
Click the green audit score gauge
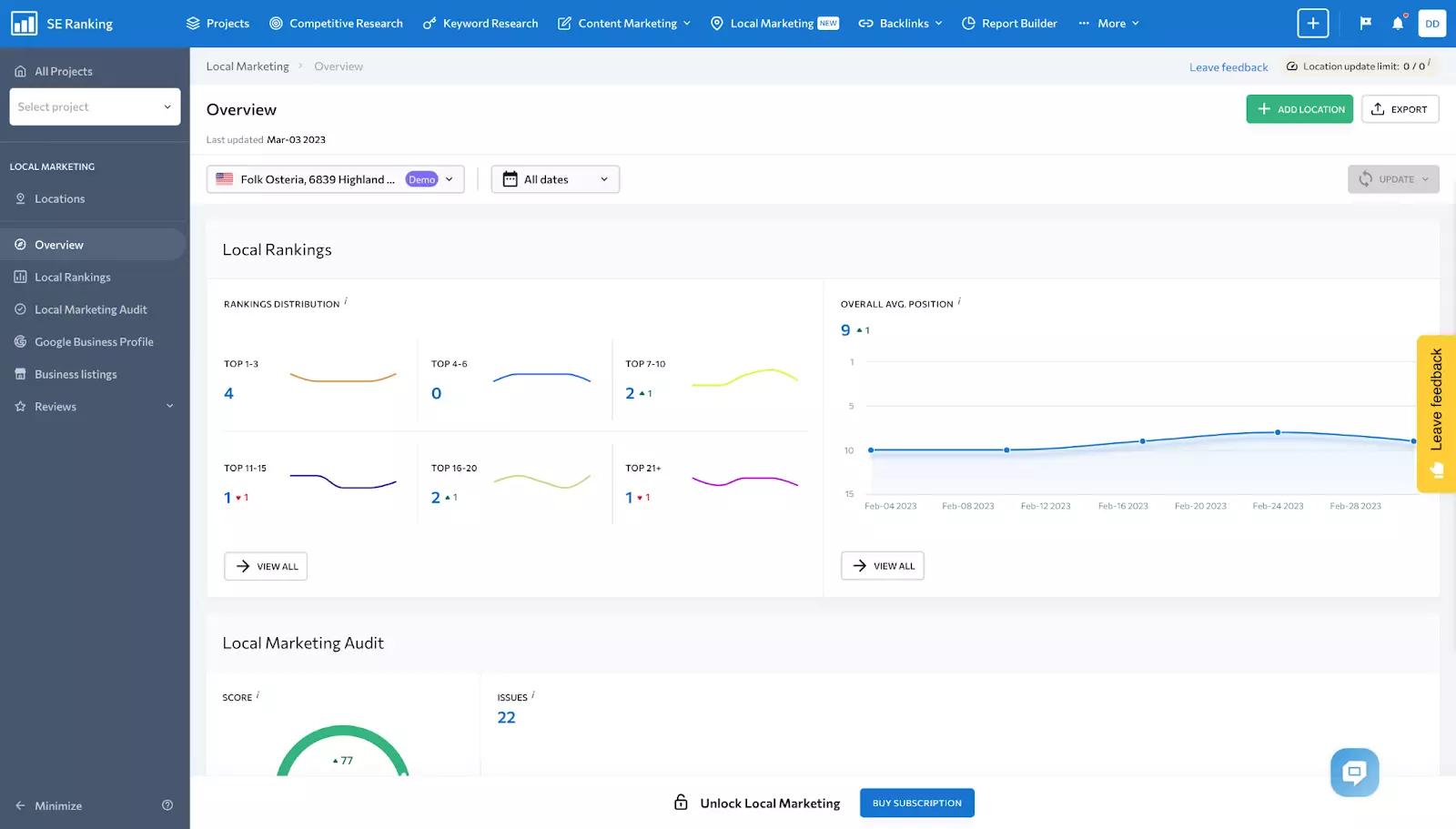pyautogui.click(x=343, y=751)
